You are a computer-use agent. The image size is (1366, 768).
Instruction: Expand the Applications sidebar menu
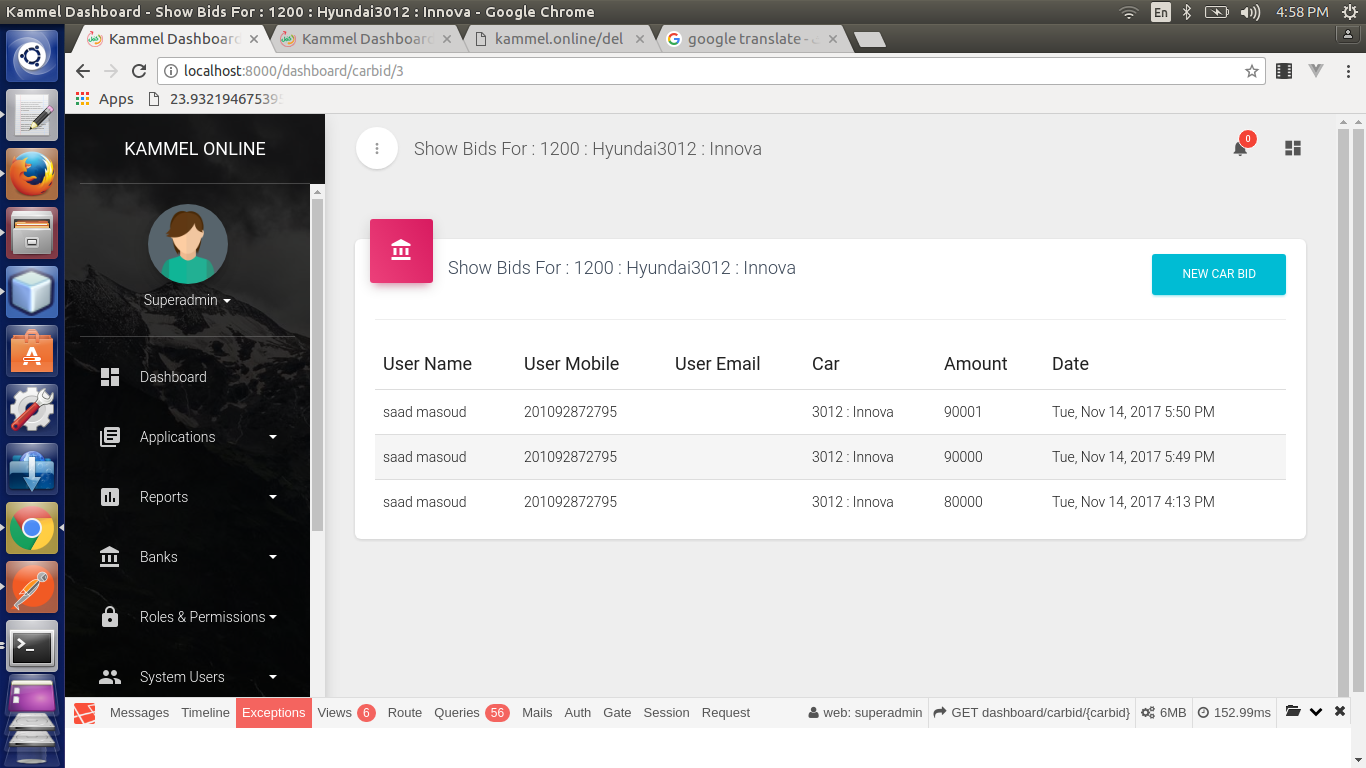[188, 437]
